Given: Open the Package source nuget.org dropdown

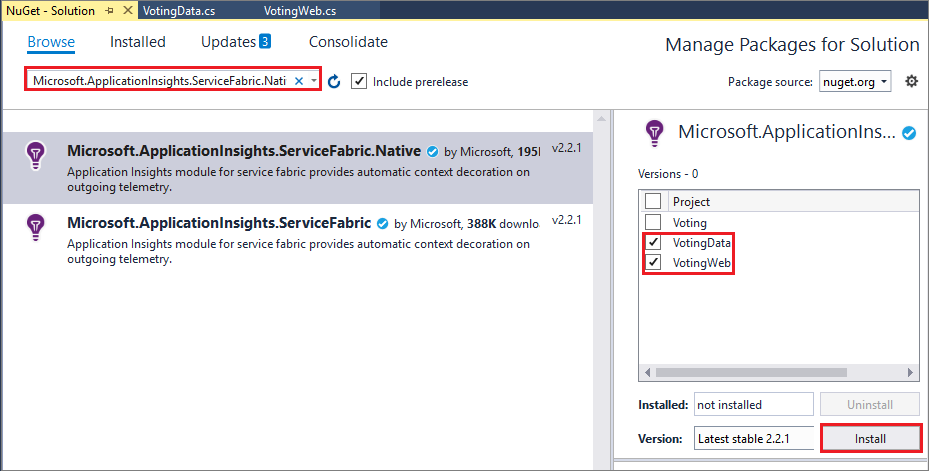Looking at the screenshot, I should 855,82.
